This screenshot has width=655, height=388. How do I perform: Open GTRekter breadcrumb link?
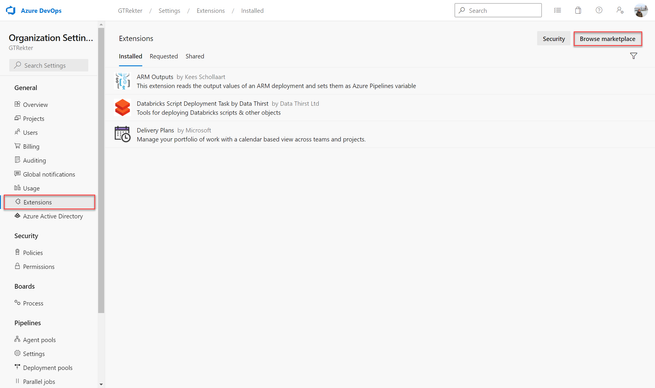point(130,11)
